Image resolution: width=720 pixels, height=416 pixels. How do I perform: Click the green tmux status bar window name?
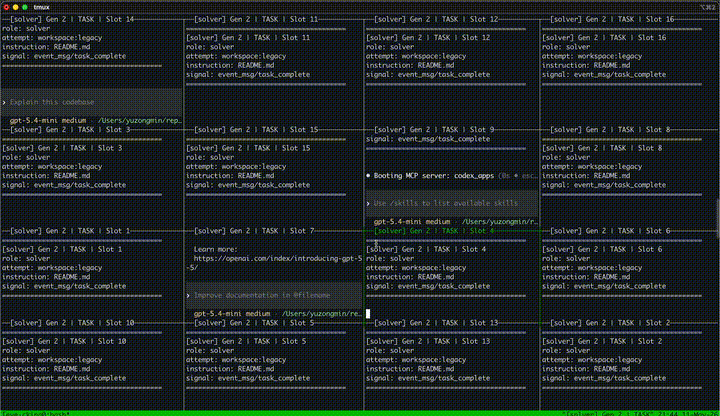[36, 413]
